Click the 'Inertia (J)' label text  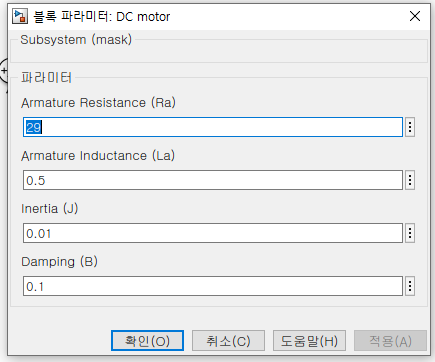point(50,209)
